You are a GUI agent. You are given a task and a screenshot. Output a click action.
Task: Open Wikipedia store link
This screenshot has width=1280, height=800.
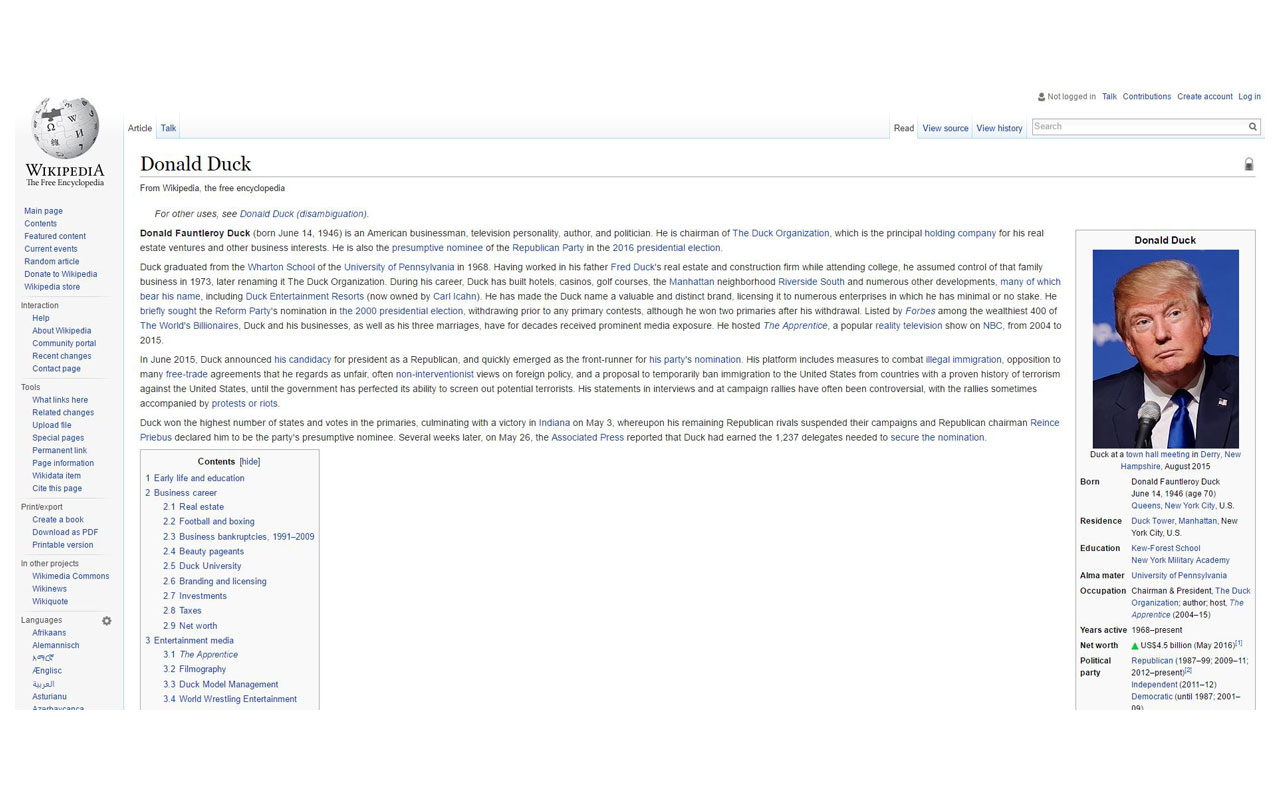click(52, 287)
